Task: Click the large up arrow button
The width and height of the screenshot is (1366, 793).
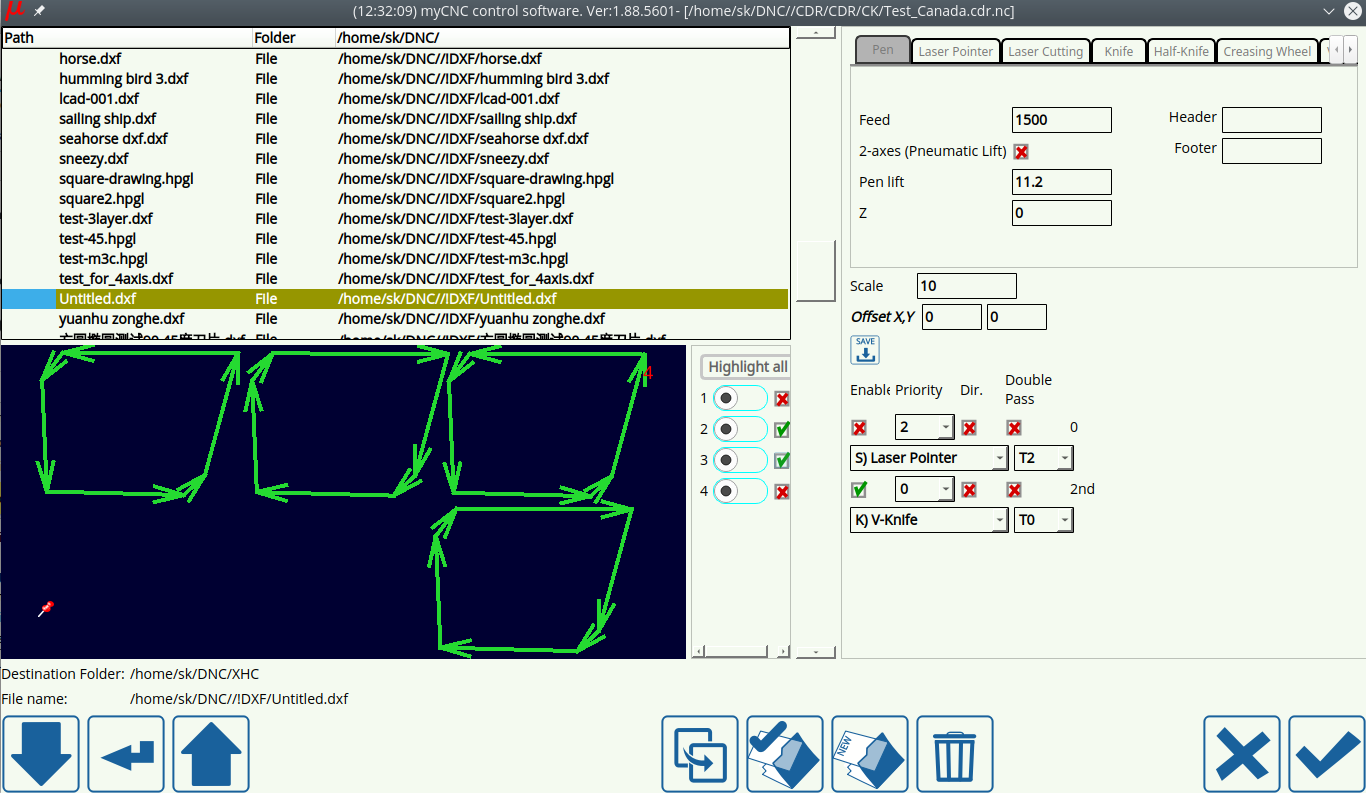Action: (211, 754)
